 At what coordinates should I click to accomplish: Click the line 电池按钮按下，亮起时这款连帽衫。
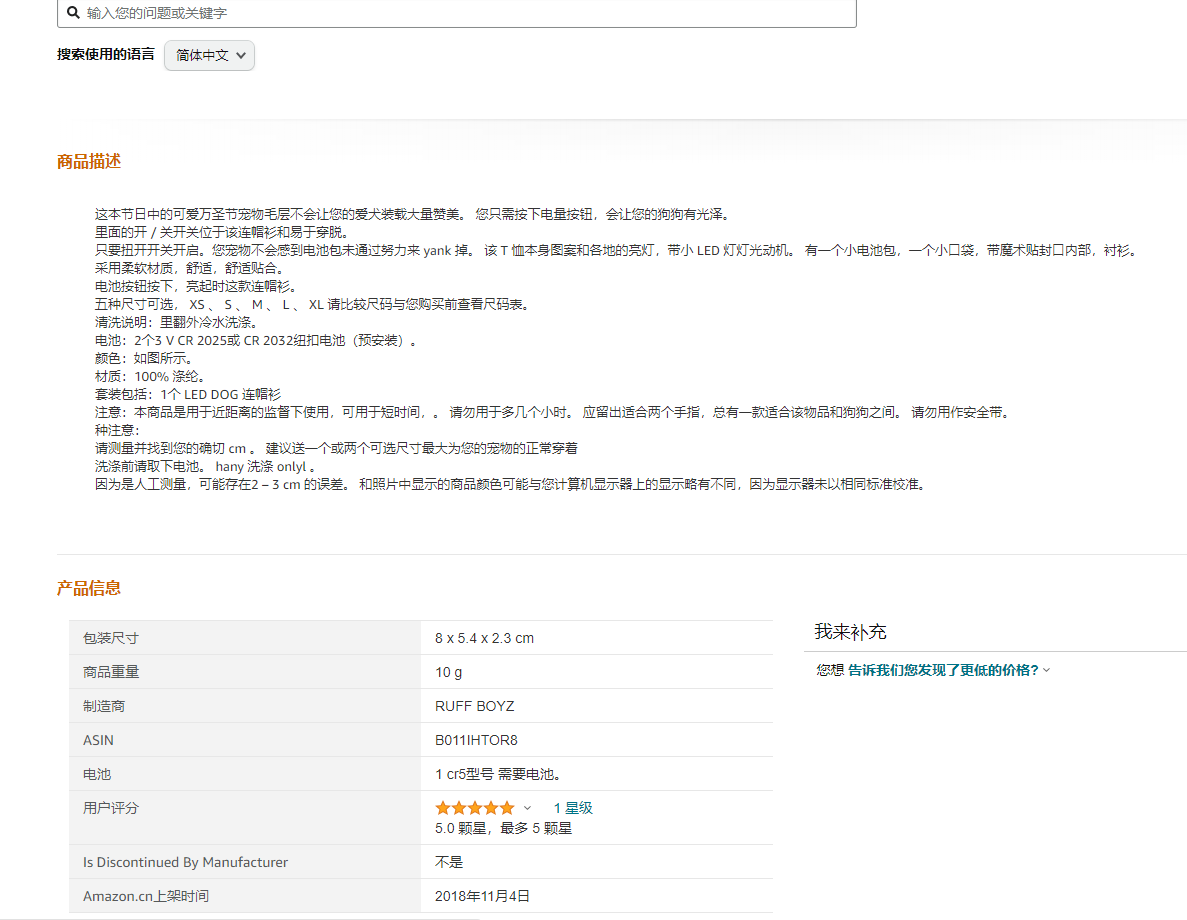tap(196, 286)
